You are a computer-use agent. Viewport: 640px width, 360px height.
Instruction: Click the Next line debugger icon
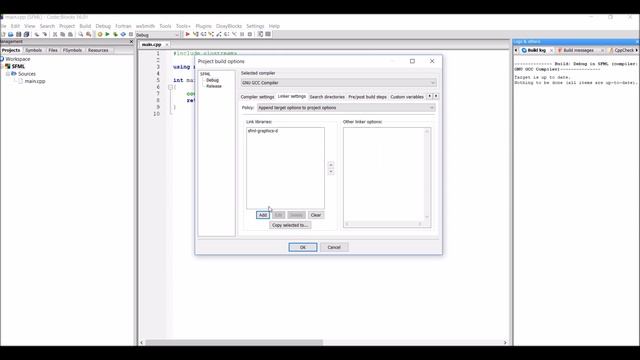[x=203, y=35]
